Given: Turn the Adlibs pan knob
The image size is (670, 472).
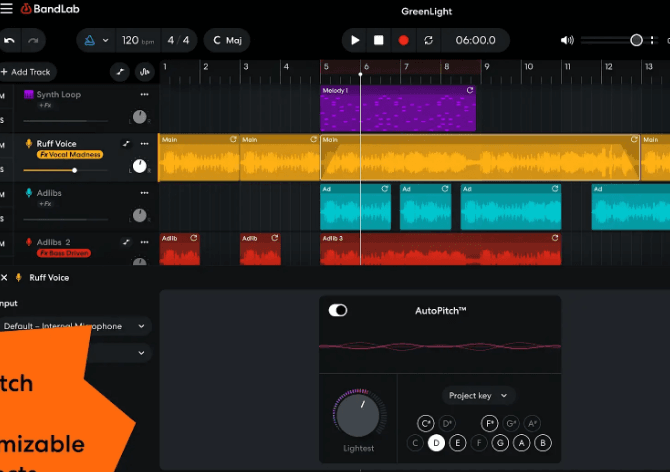Looking at the screenshot, I should [x=139, y=215].
